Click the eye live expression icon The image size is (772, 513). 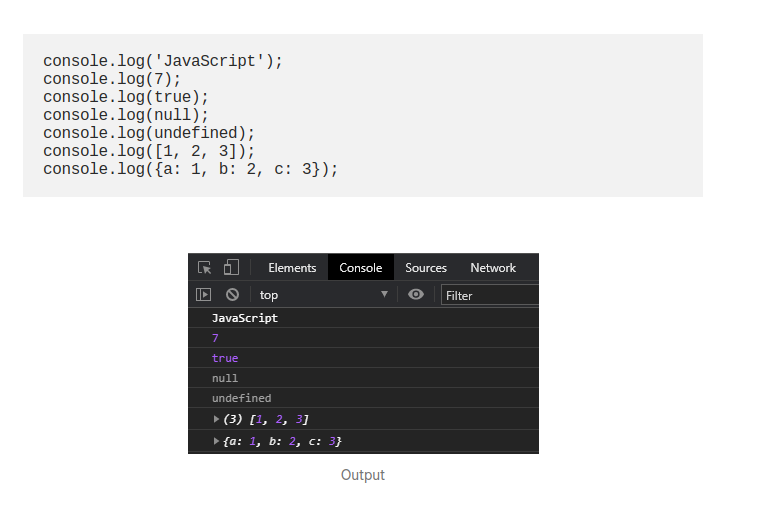pyautogui.click(x=416, y=295)
